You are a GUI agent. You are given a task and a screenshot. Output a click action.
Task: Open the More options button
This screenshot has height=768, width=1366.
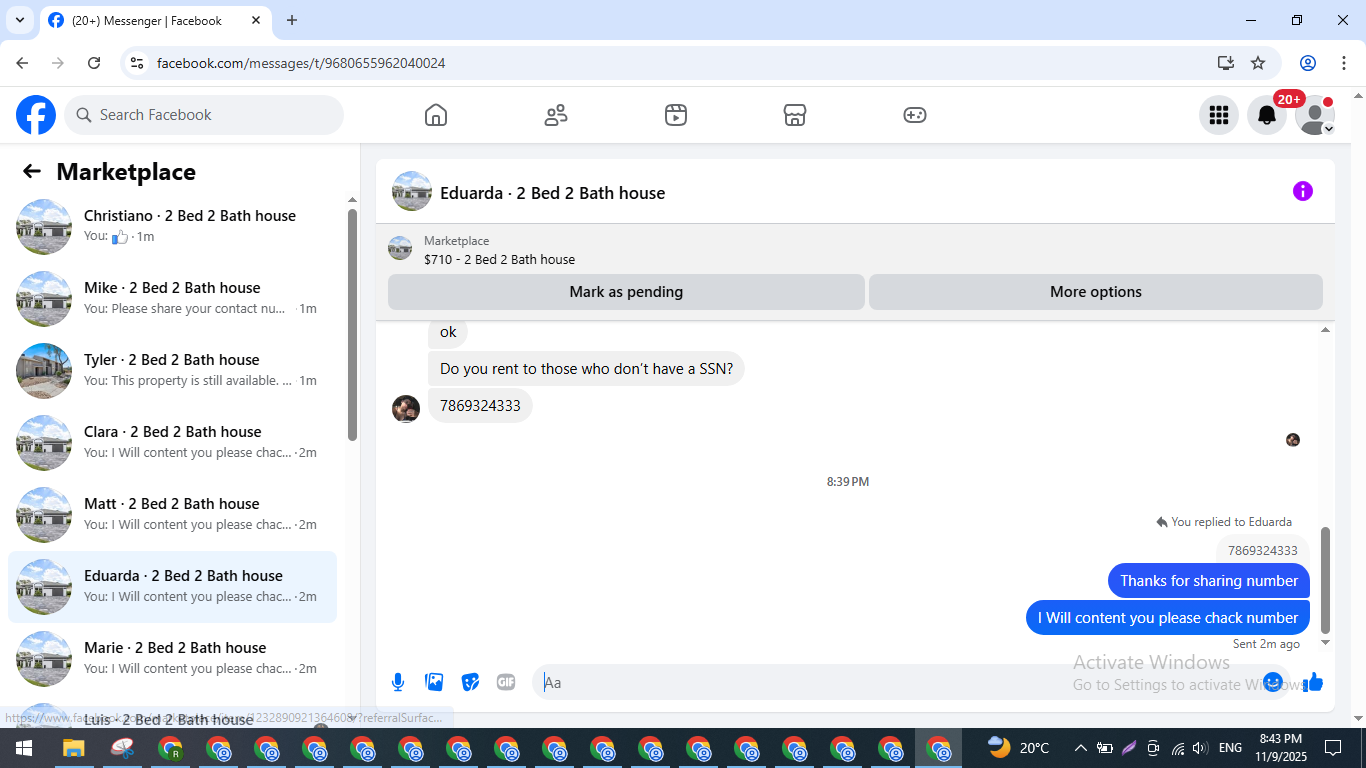(x=1096, y=292)
